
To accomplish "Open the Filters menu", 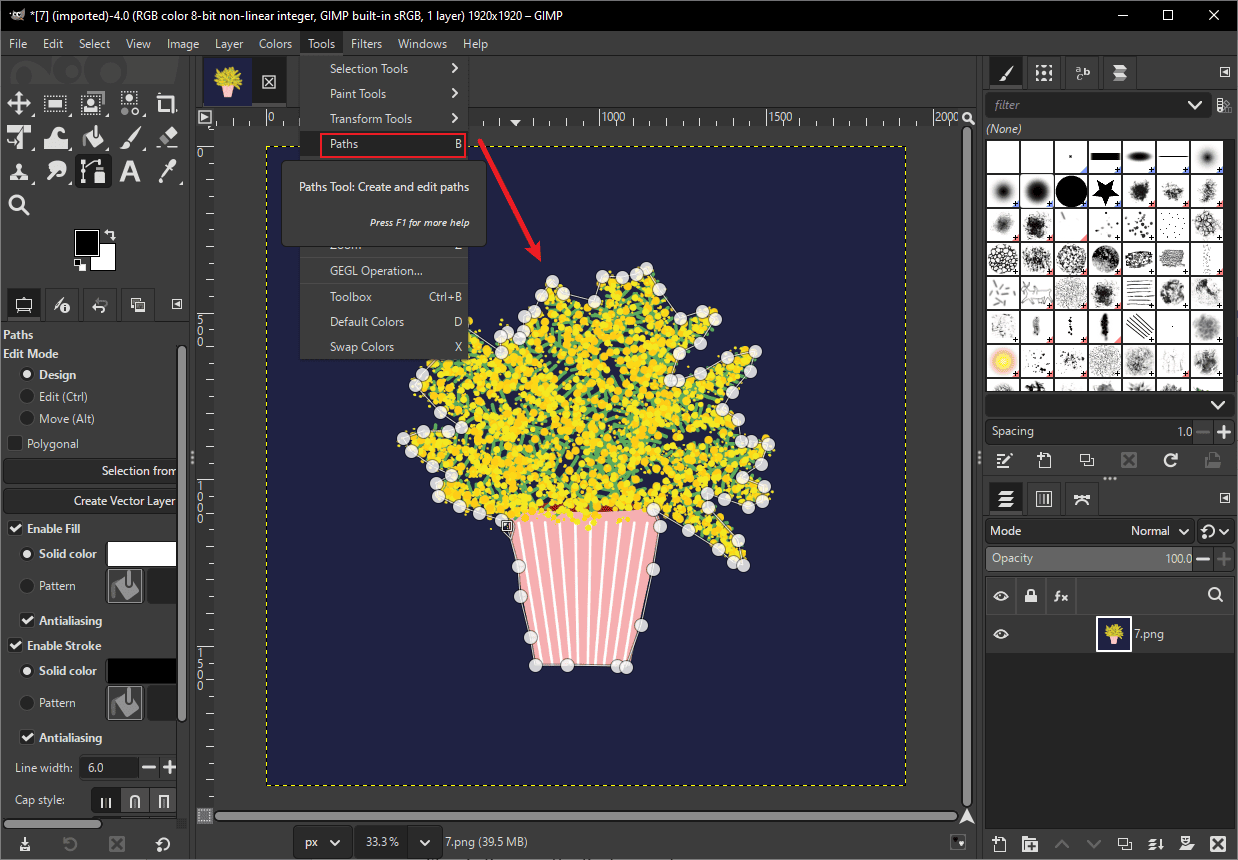I will point(366,43).
